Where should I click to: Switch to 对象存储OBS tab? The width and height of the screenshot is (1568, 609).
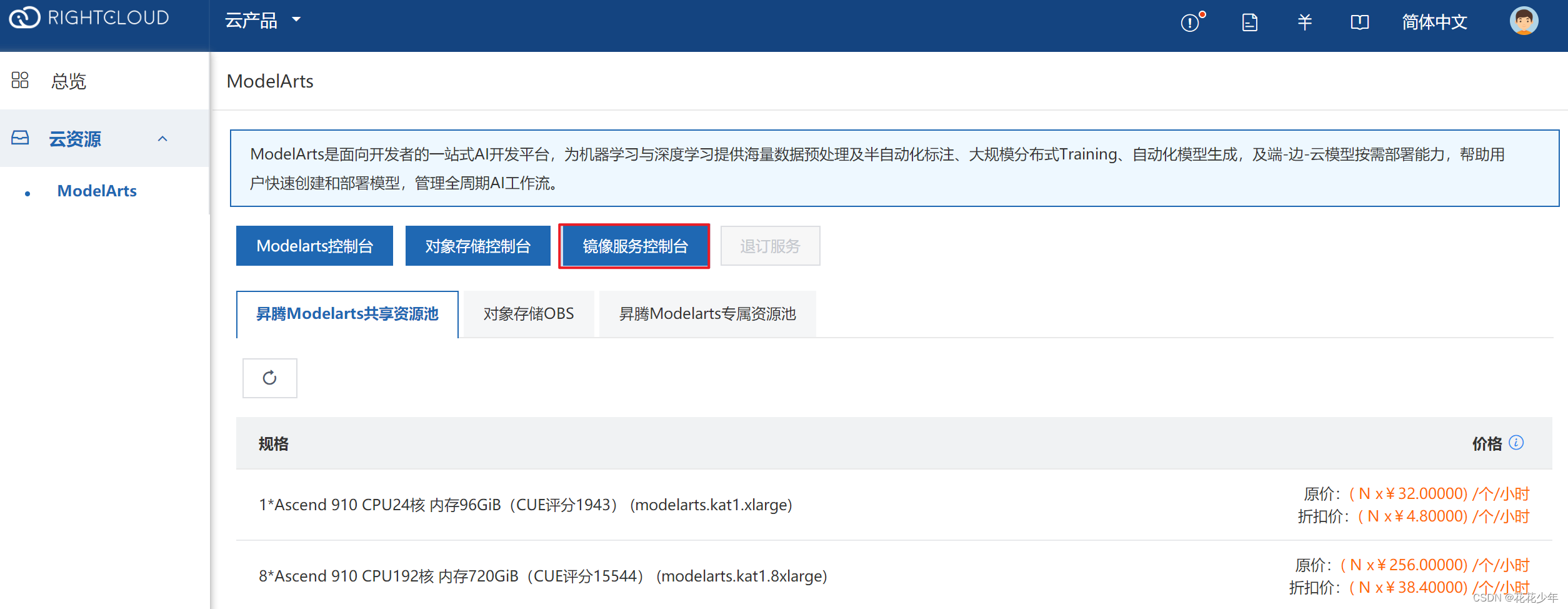pos(529,314)
